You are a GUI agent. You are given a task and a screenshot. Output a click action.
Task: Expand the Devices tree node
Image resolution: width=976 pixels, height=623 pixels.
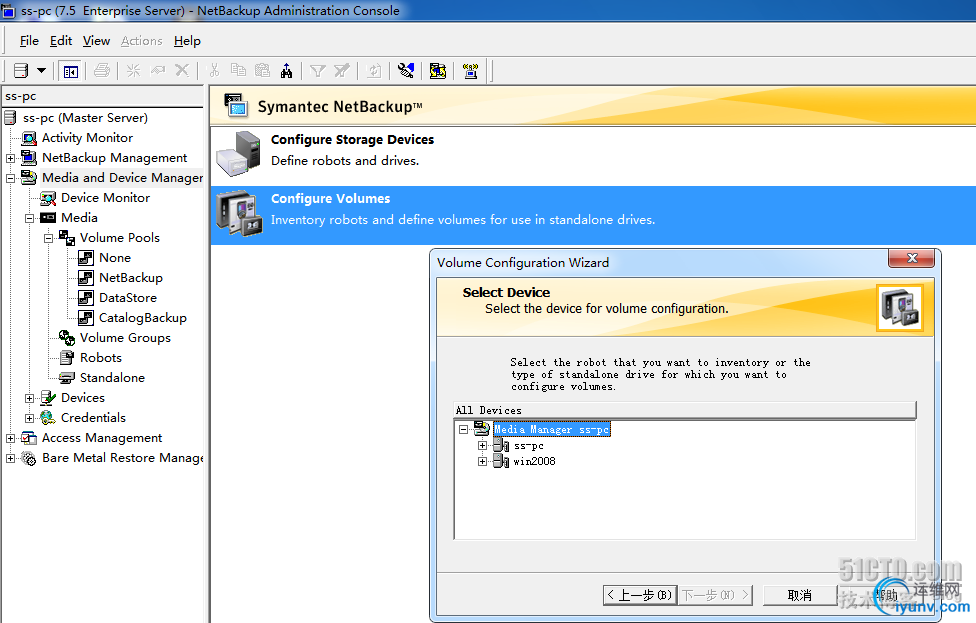29,398
